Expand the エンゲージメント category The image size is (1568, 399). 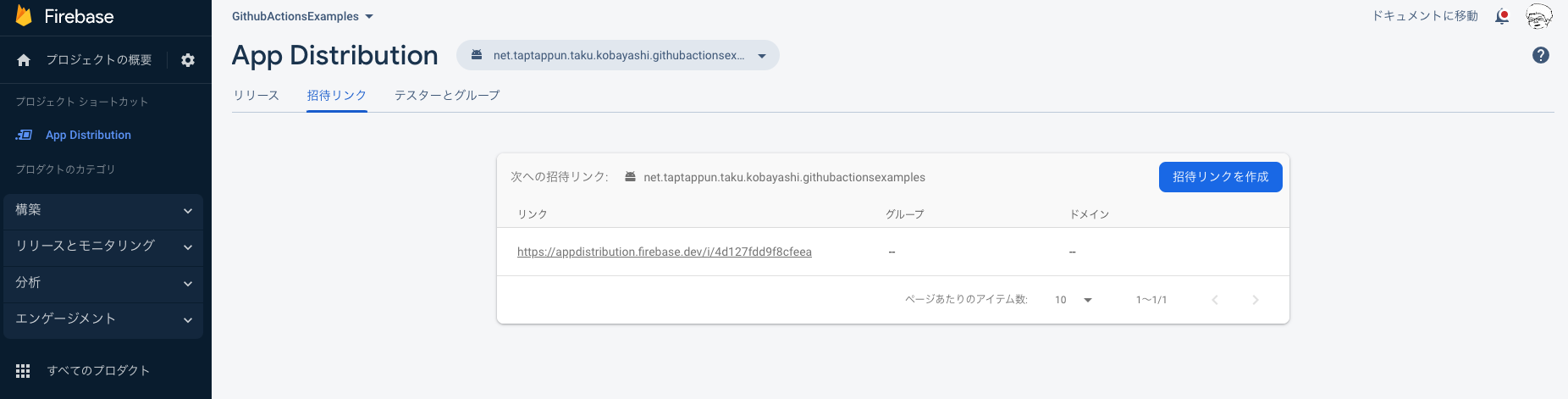103,319
